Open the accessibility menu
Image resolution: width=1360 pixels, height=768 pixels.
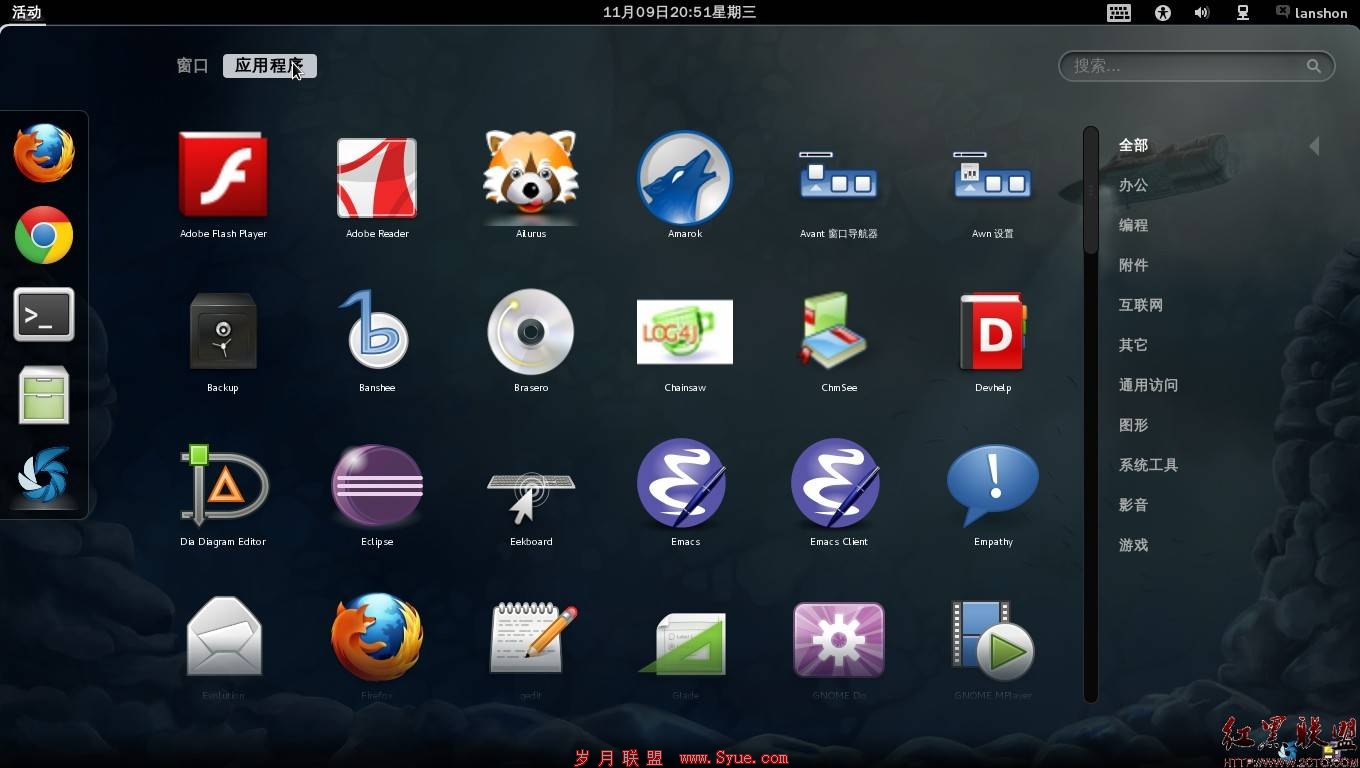[1162, 12]
